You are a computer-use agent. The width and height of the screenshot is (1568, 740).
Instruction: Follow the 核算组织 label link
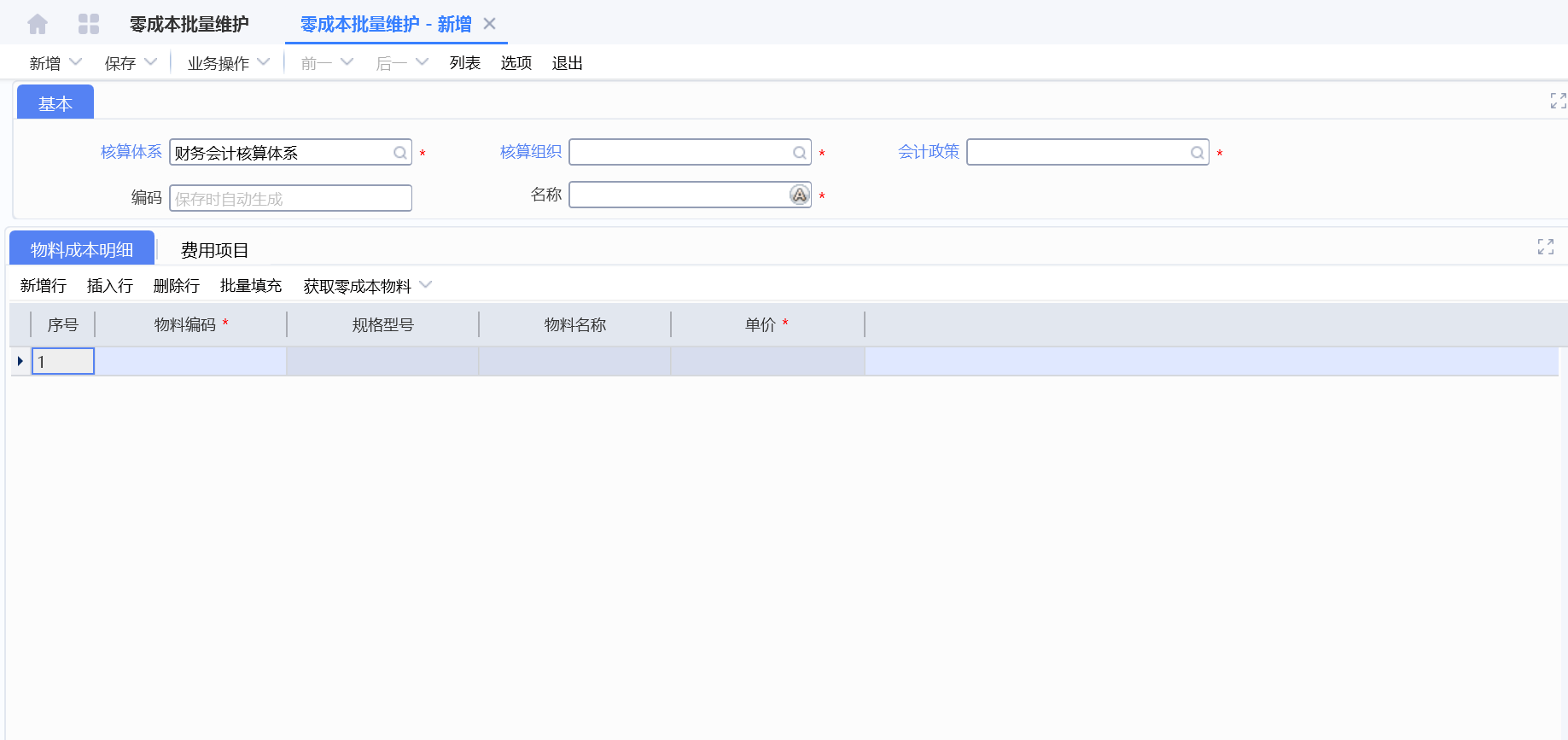click(x=531, y=152)
